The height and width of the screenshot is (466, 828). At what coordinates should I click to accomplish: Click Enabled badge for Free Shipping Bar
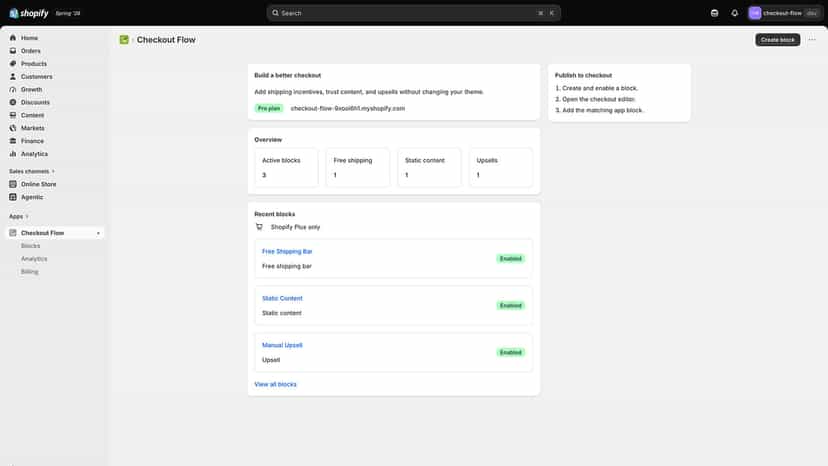click(511, 259)
